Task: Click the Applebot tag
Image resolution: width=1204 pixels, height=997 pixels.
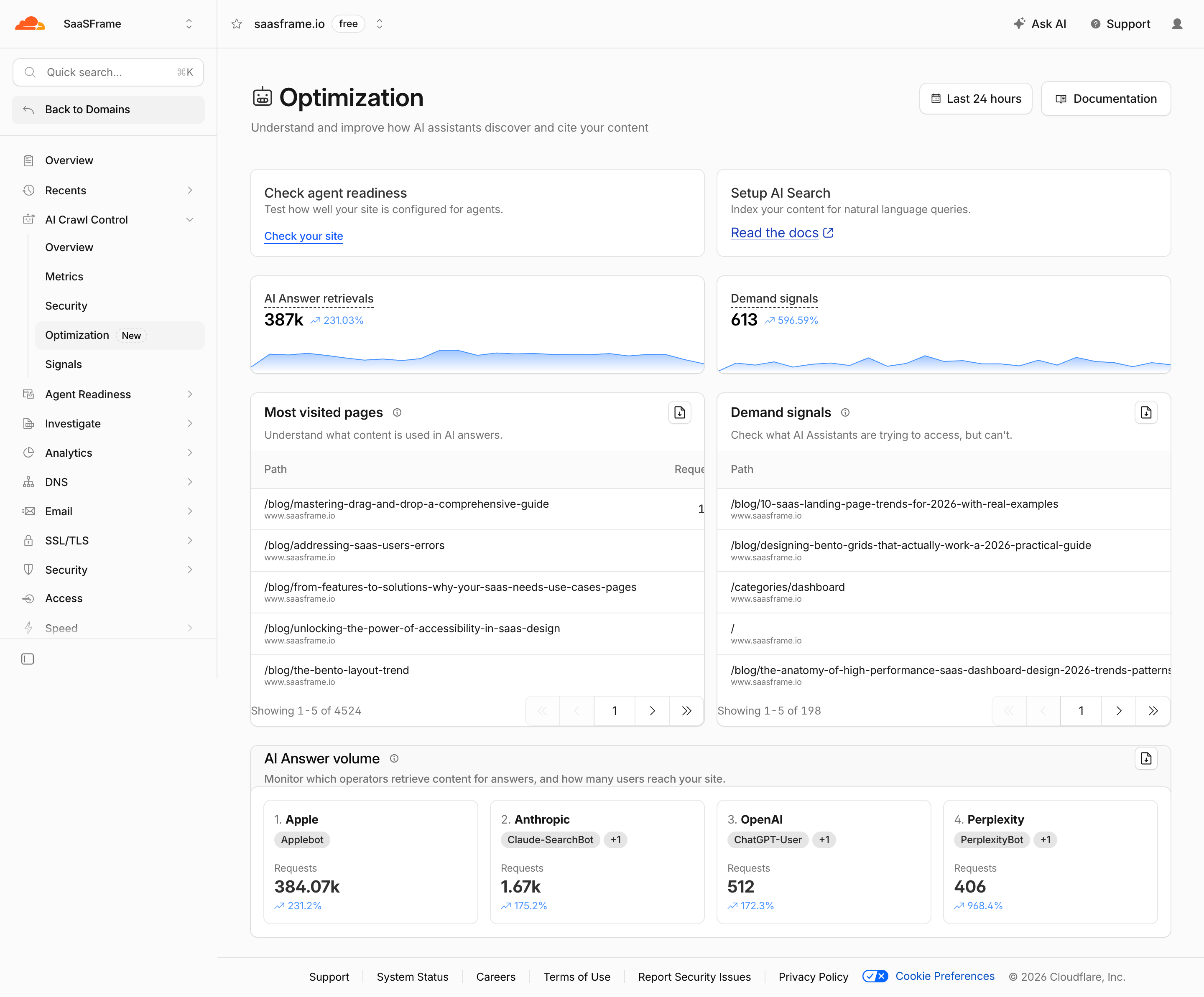Action: [x=301, y=840]
